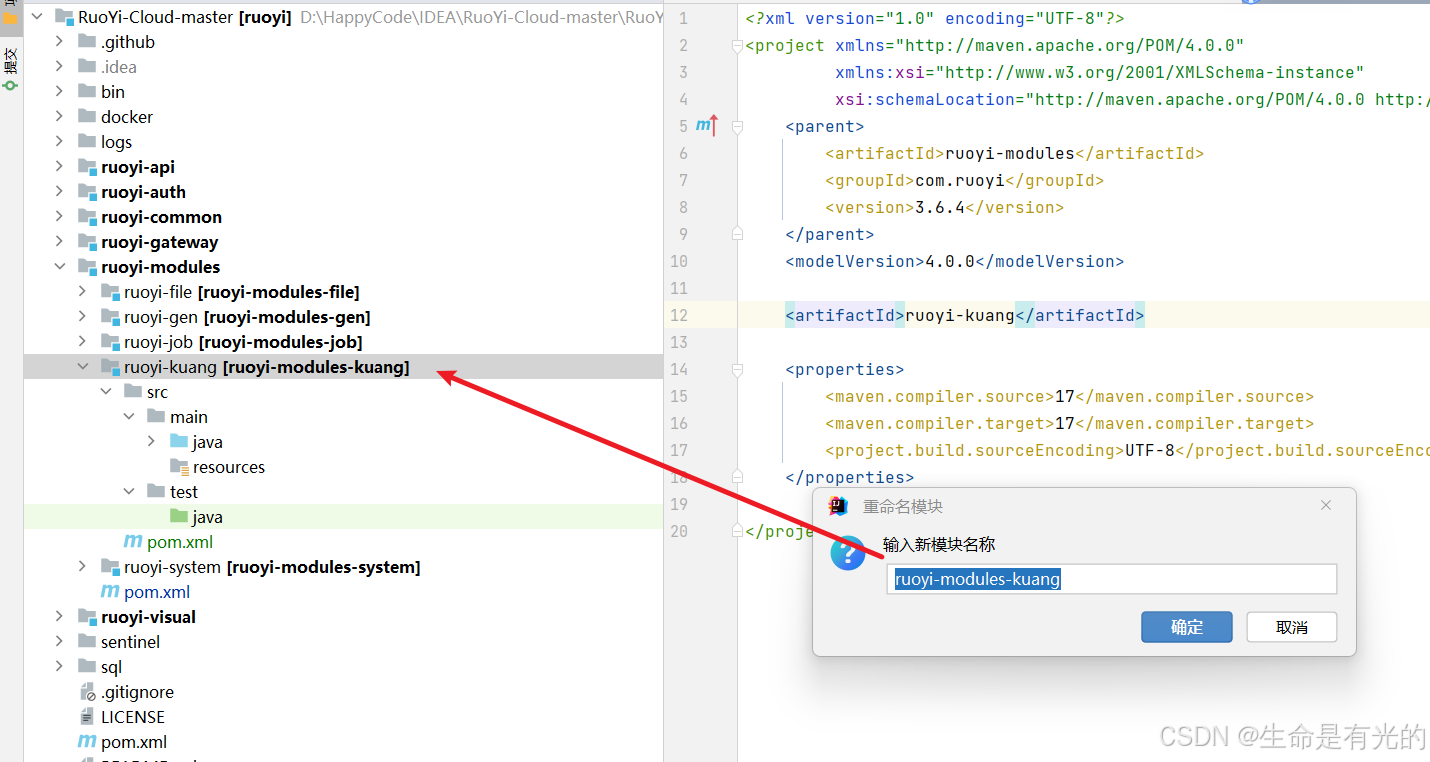Click the ruoyi-api module folder icon
Viewport: 1430px width, 762px height.
(x=87, y=167)
